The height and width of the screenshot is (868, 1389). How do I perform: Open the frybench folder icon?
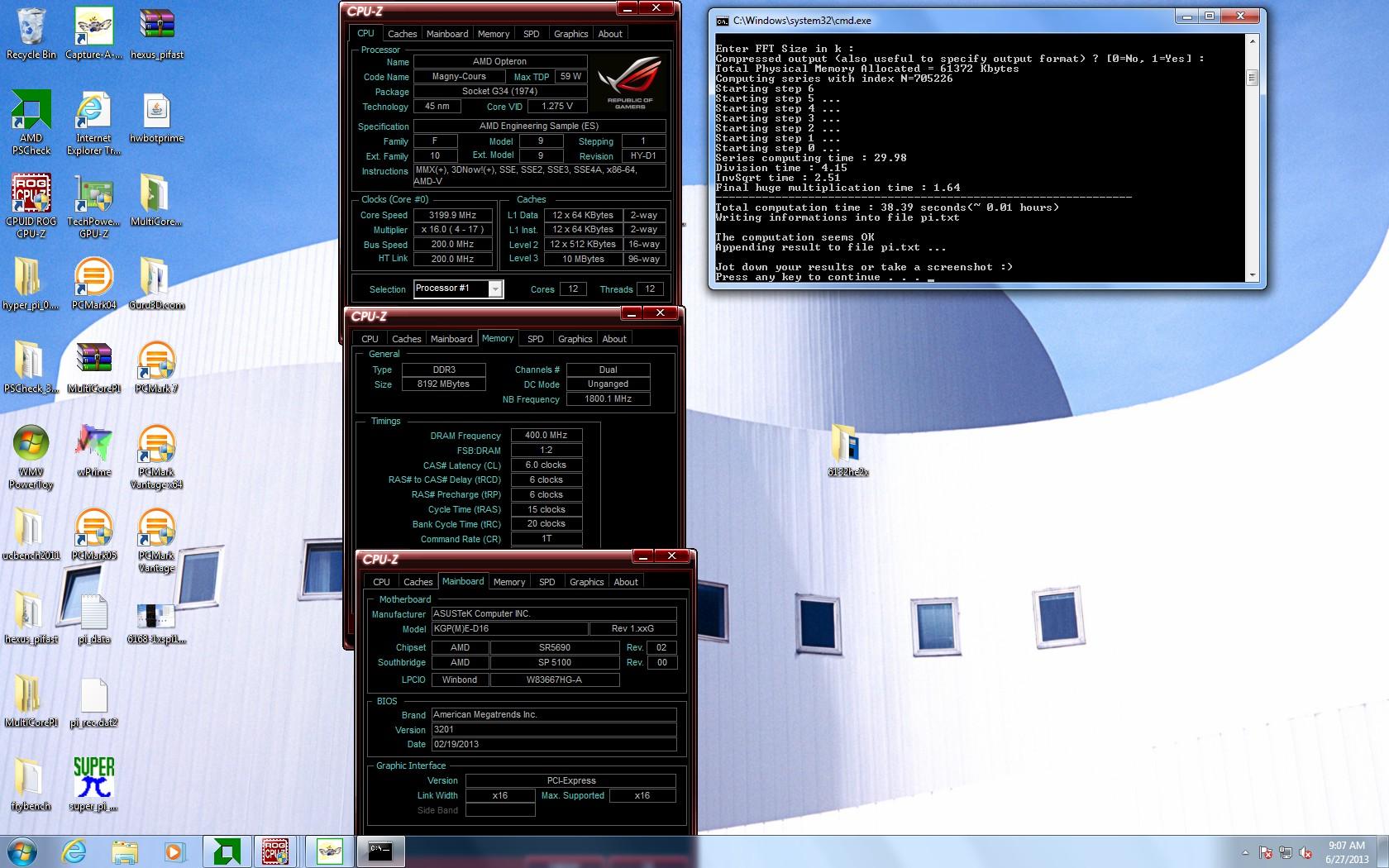pos(31,785)
